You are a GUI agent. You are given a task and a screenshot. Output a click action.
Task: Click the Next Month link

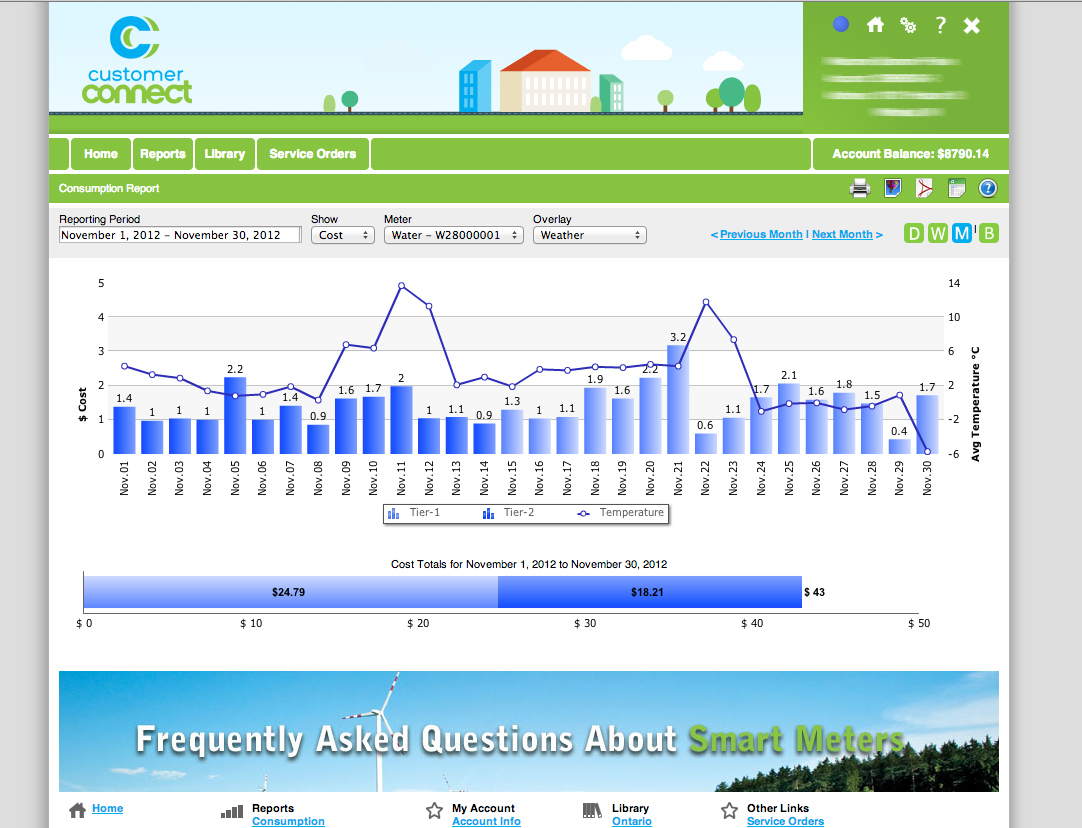coord(842,234)
